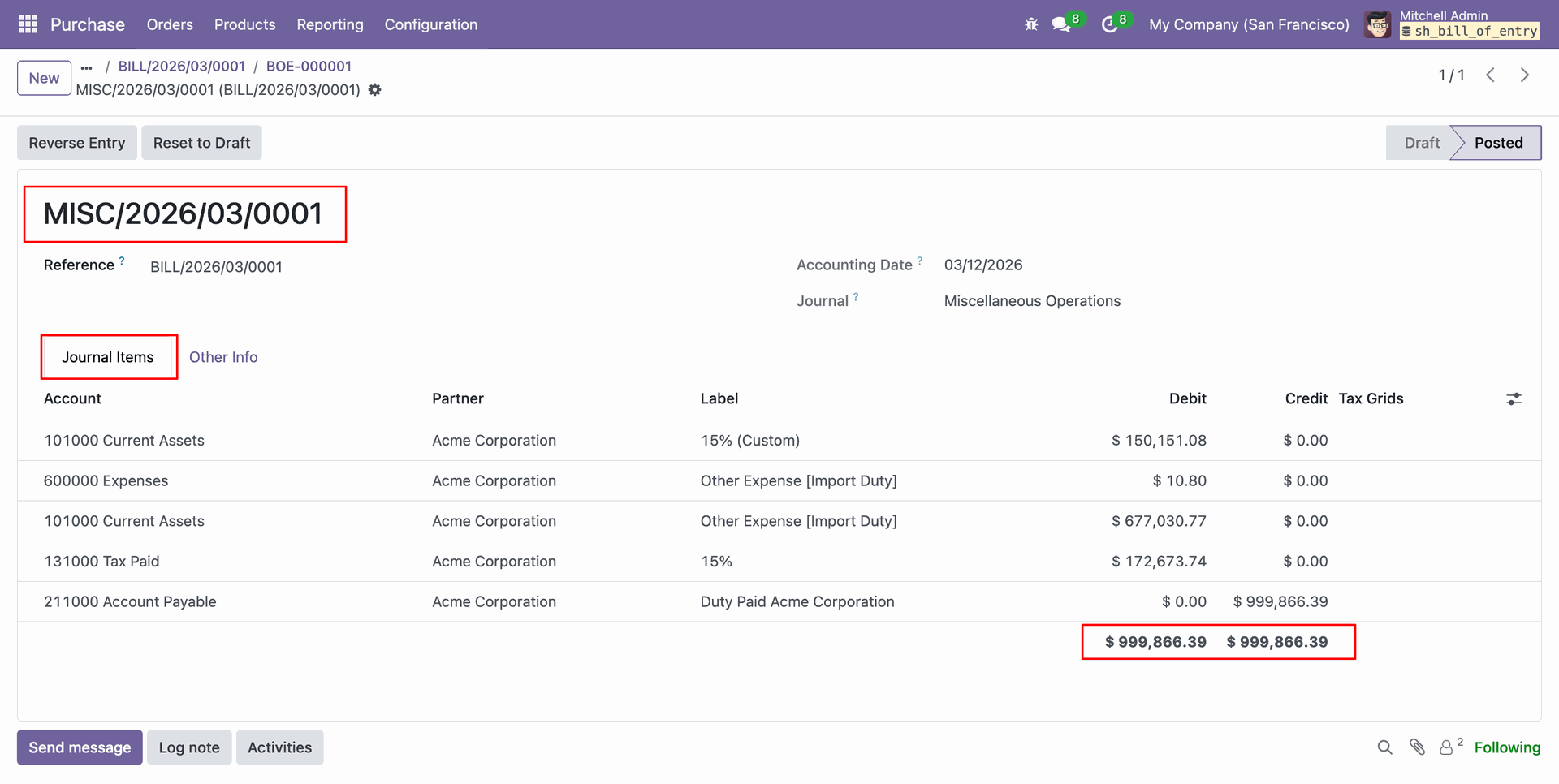Click the debug bug icon
The image size is (1559, 784).
tap(1031, 24)
